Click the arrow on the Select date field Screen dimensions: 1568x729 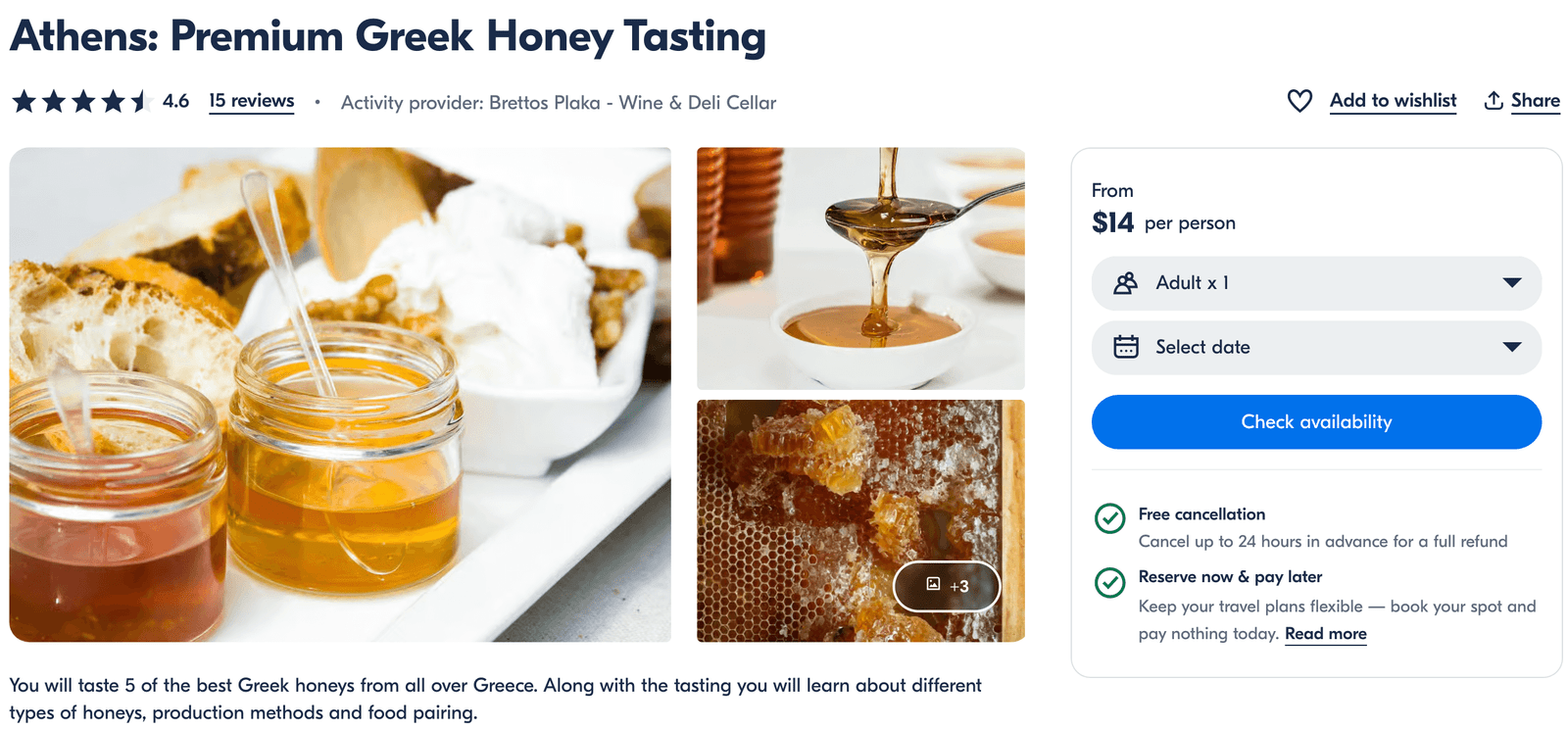tap(1512, 347)
